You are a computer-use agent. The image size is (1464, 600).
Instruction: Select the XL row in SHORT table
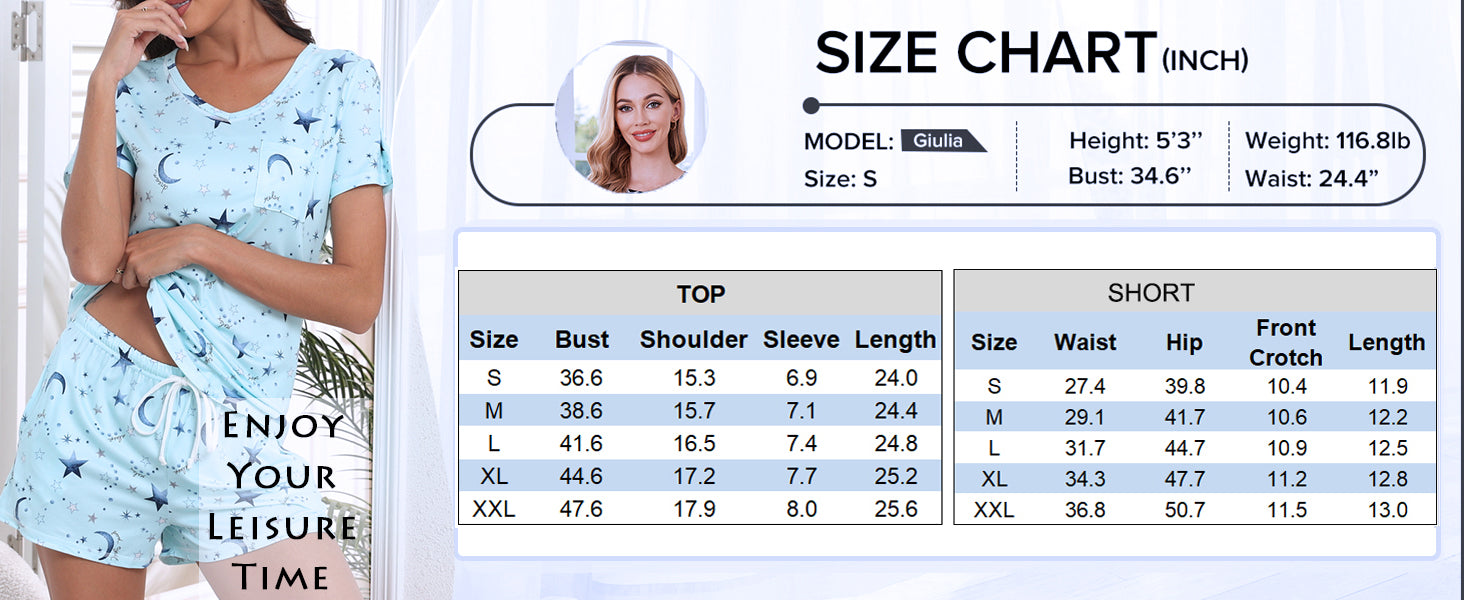click(x=1194, y=479)
